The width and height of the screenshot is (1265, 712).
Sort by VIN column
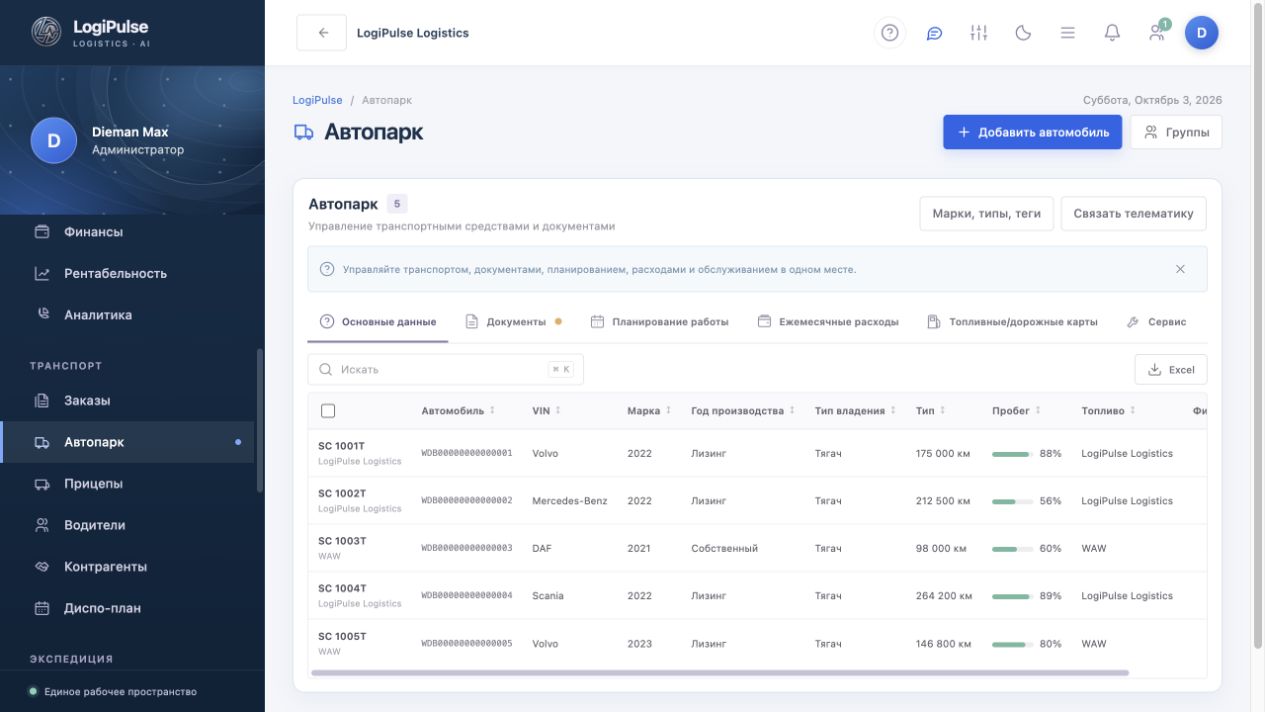(546, 411)
